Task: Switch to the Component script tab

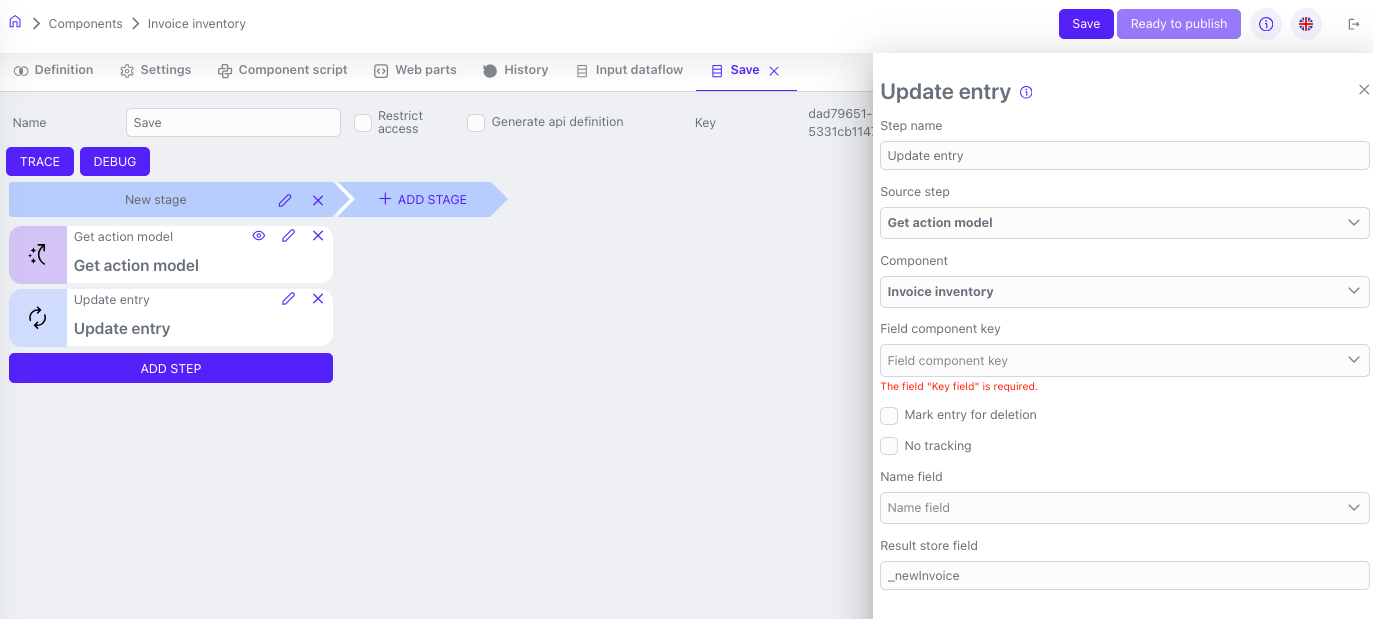Action: [x=283, y=70]
